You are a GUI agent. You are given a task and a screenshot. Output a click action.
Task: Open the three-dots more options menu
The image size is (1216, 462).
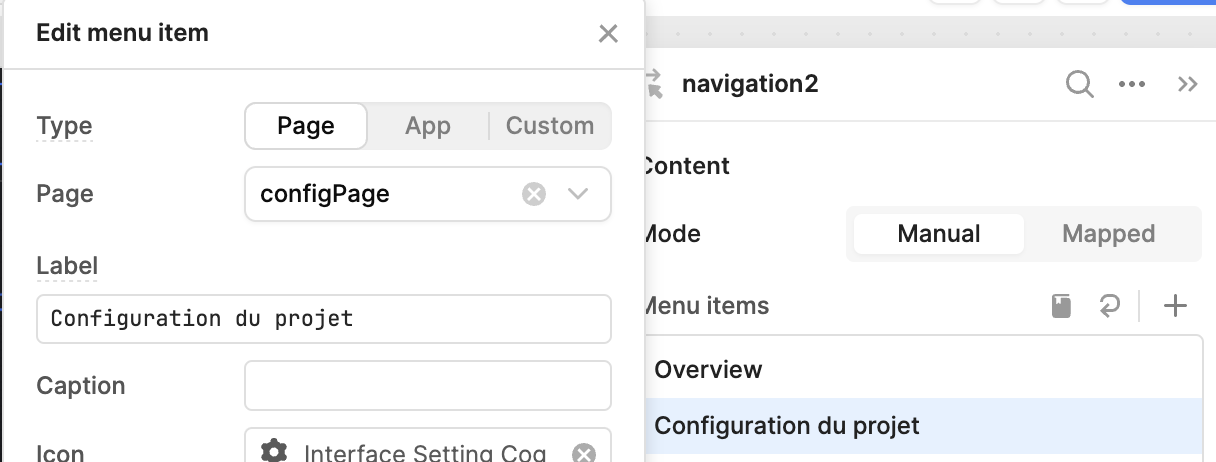point(1132,84)
